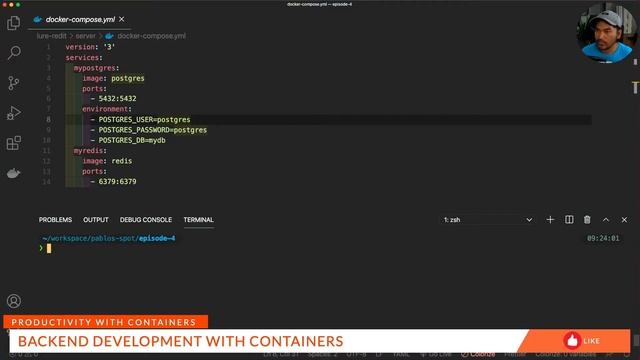
Task: Kill terminal with trash icon
Action: [587, 220]
